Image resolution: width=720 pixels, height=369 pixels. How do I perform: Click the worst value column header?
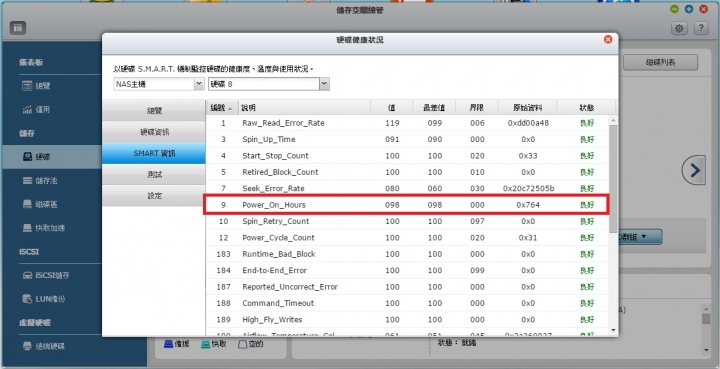434,107
